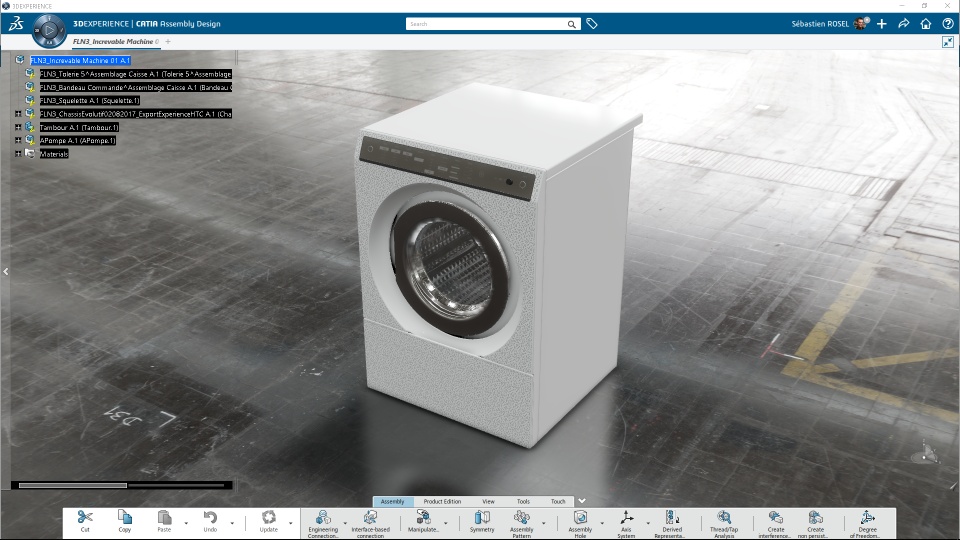Select the Manipulate tool
The height and width of the screenshot is (540, 960).
point(423,522)
